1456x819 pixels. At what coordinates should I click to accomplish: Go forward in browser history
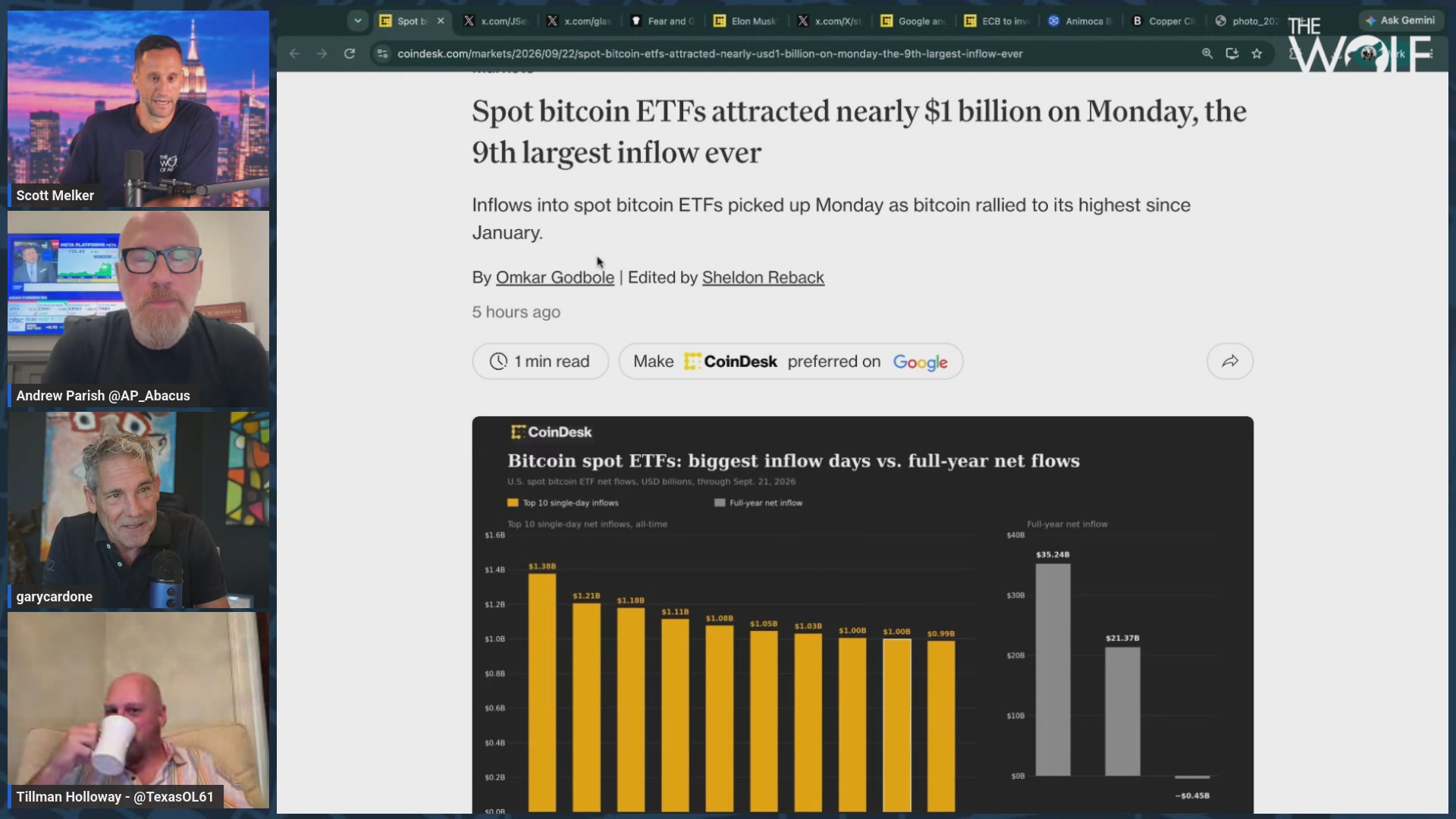click(322, 54)
